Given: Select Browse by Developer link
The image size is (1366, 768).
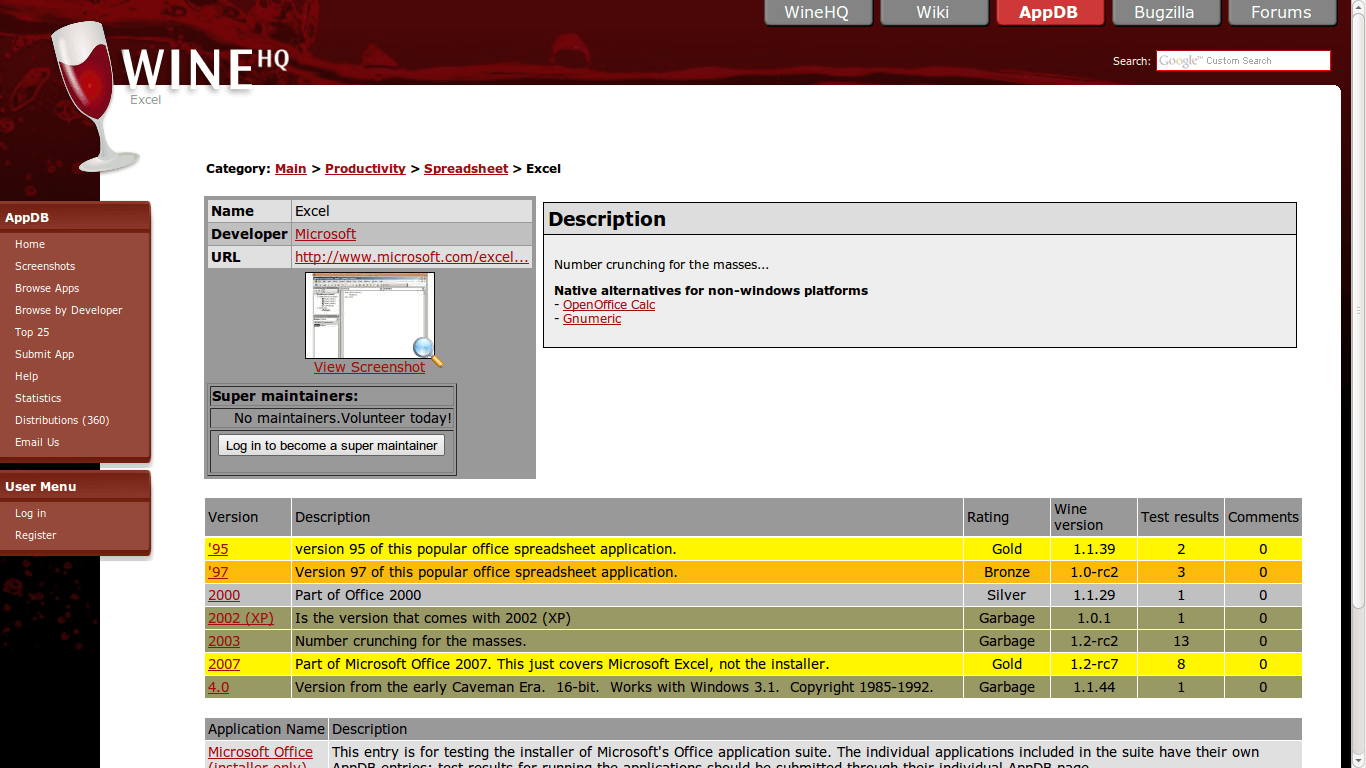Looking at the screenshot, I should [68, 310].
